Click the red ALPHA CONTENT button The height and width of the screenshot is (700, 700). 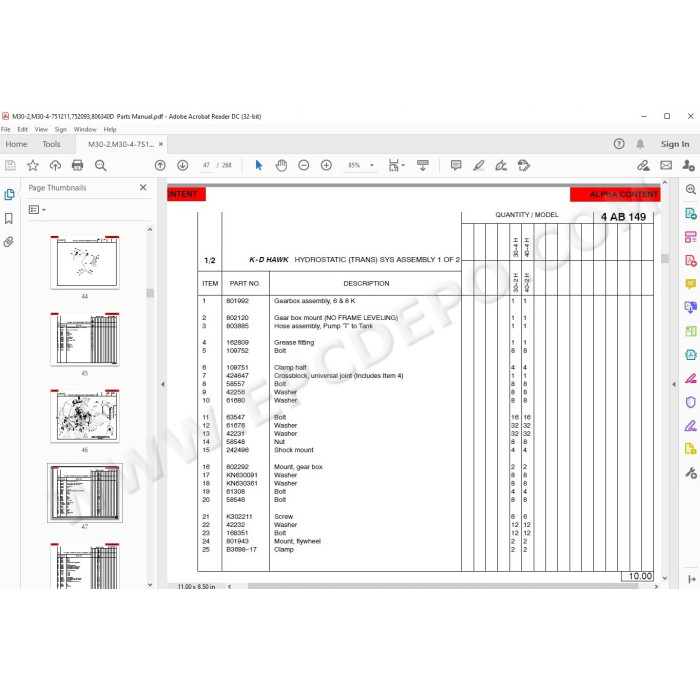tap(615, 194)
